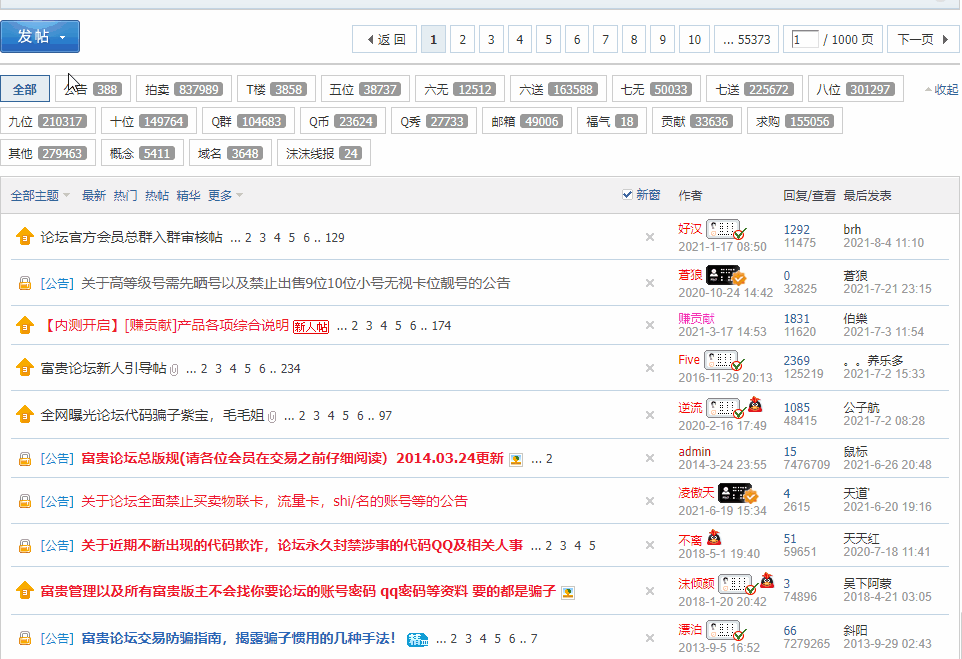Toggle the 新窗 checkbox
Screen dimensions: 962x659
627,195
